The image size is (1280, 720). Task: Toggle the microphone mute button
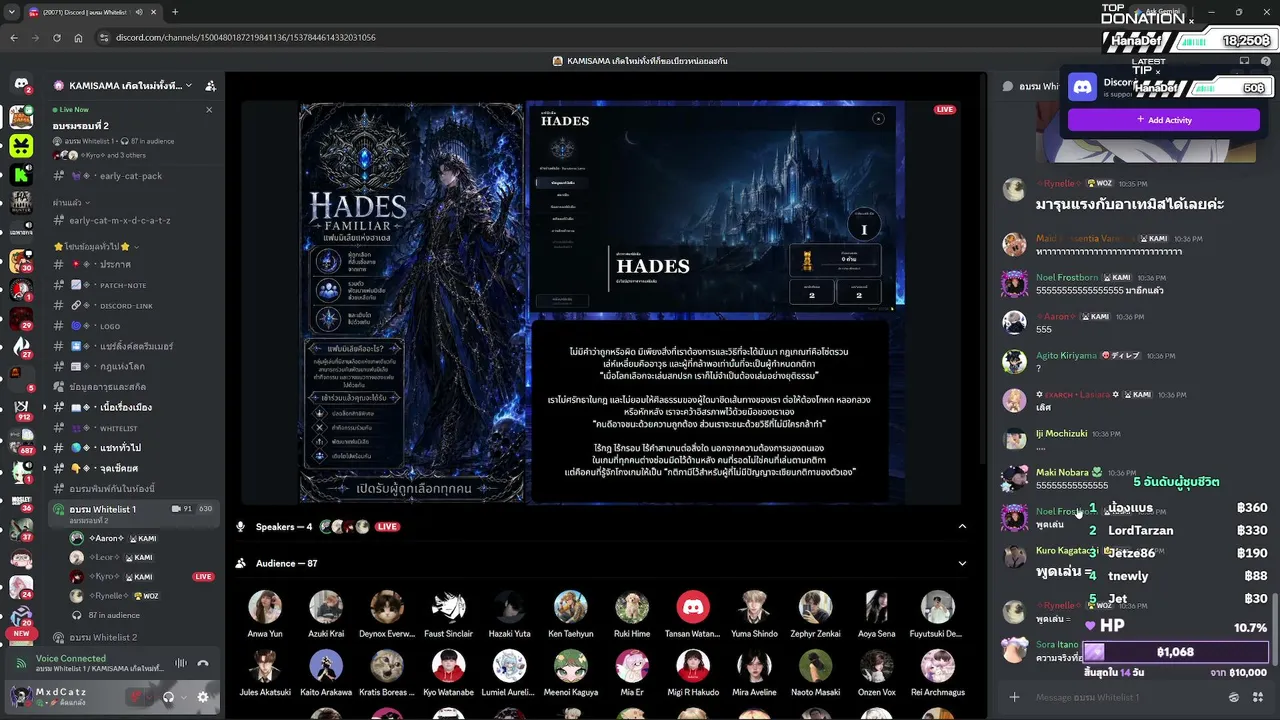[136, 697]
